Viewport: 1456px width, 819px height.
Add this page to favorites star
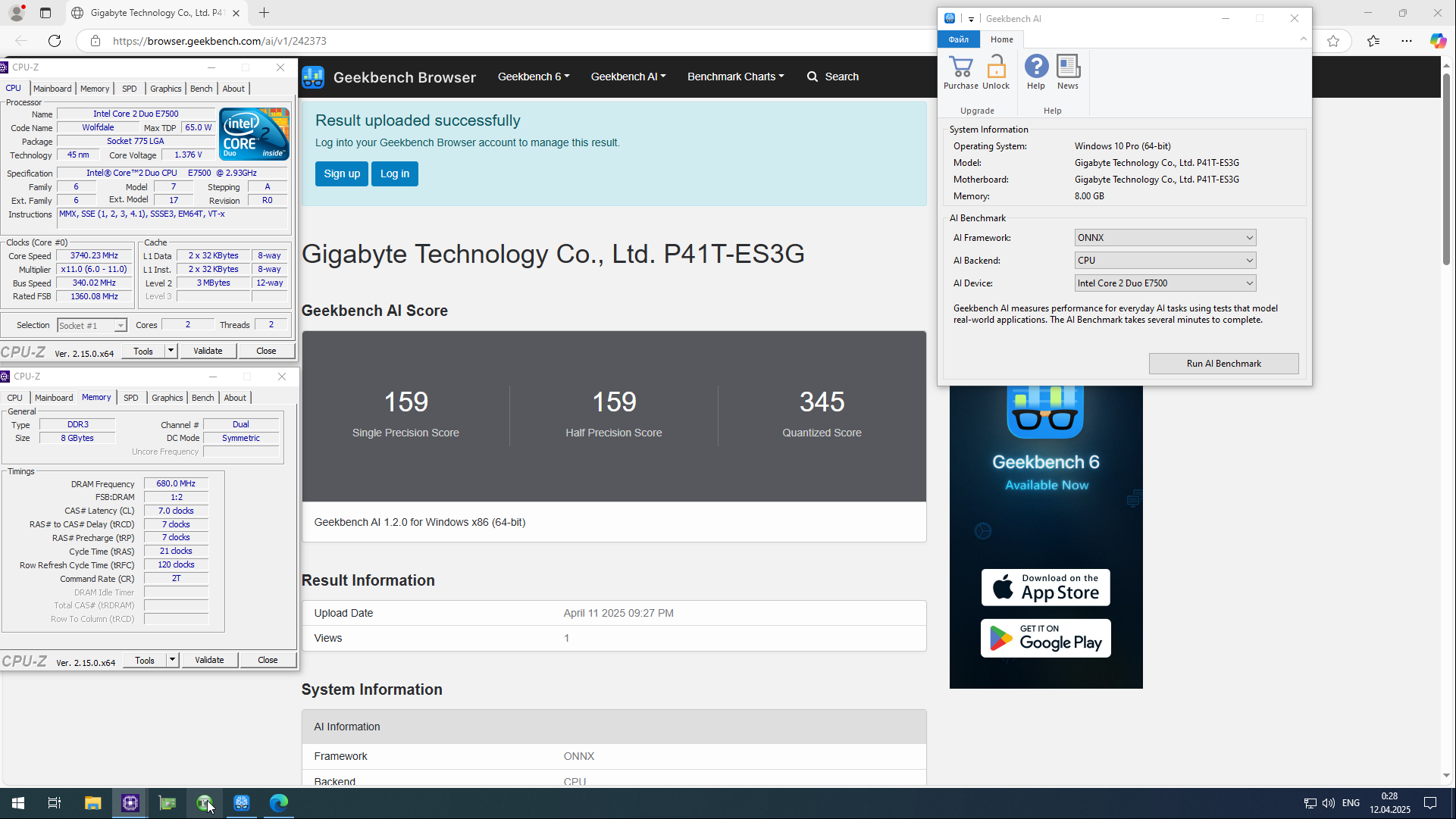[x=1333, y=41]
